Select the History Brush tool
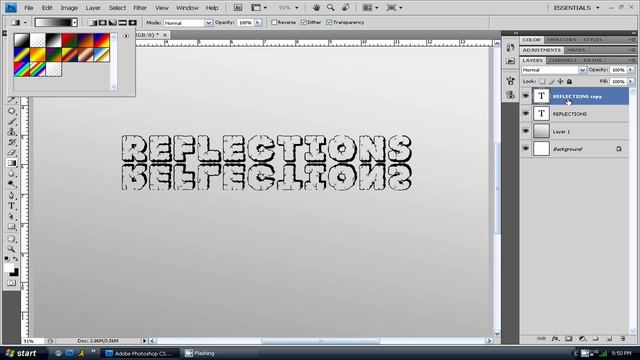 point(11,142)
